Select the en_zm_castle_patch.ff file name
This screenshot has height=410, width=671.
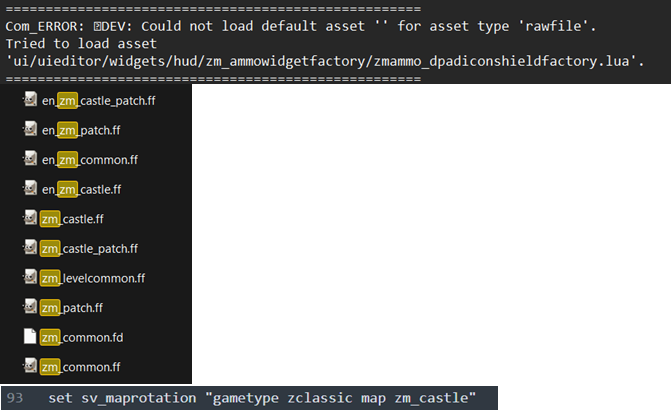pos(98,101)
